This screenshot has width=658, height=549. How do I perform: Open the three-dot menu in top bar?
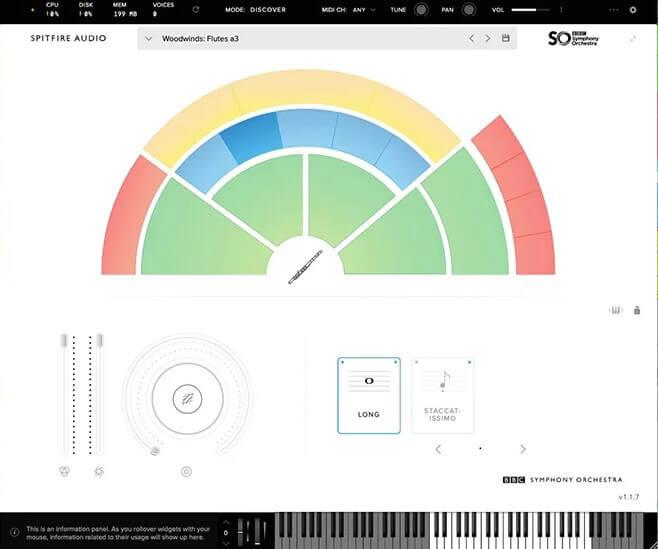pyautogui.click(x=609, y=10)
